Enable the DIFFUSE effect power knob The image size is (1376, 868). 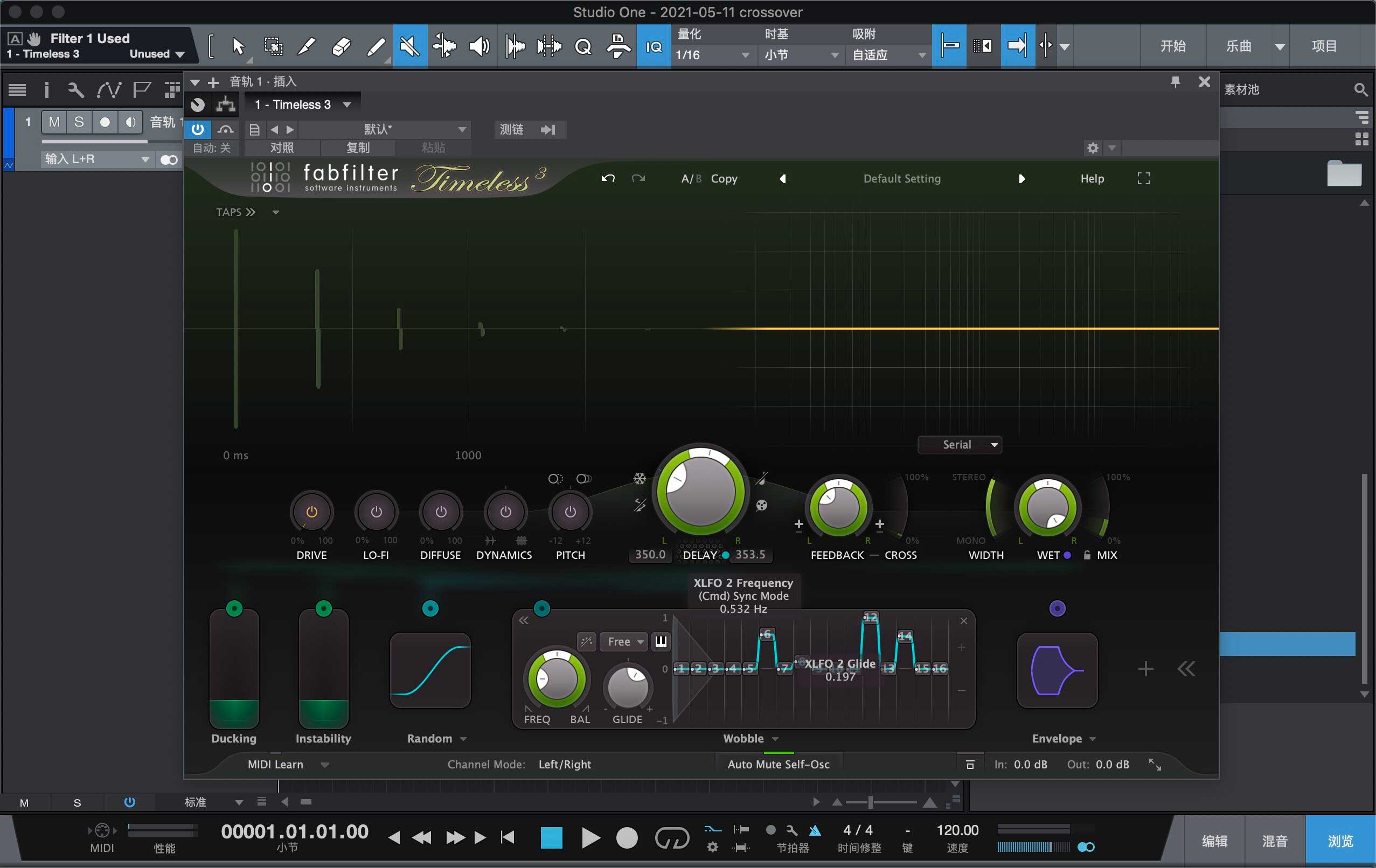(x=441, y=512)
